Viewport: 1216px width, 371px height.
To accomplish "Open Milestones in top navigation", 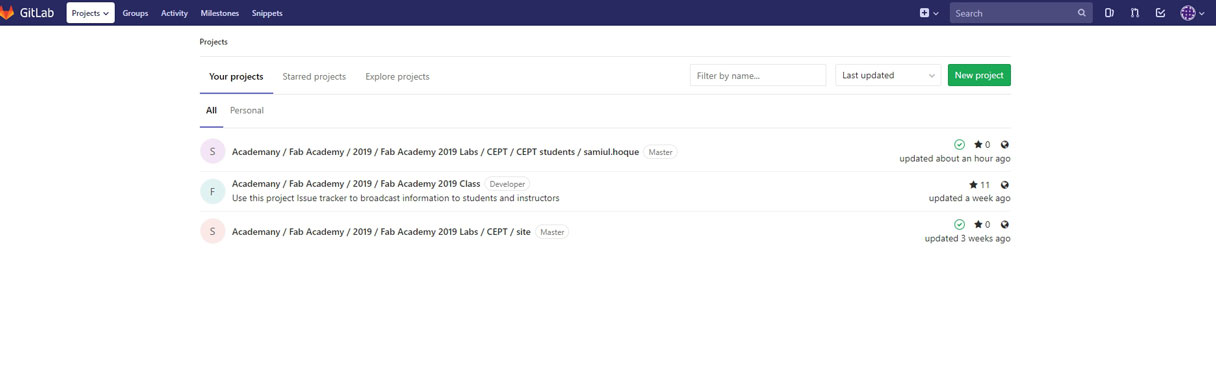I will pyautogui.click(x=220, y=13).
